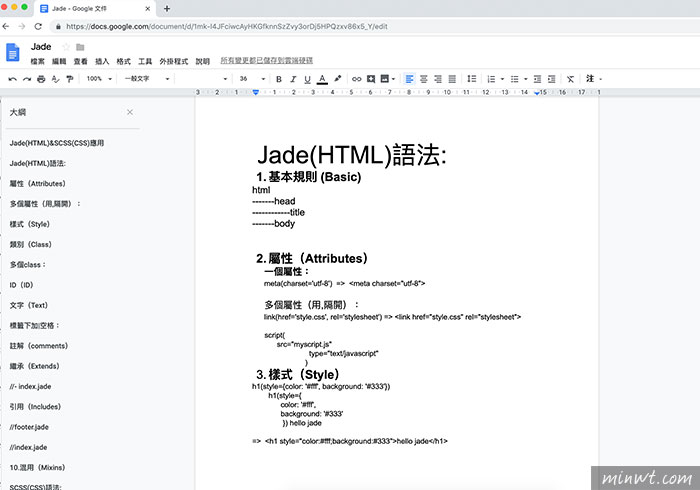The width and height of the screenshot is (700, 490).
Task: Click right indent marker on ruler
Action: tap(537, 93)
